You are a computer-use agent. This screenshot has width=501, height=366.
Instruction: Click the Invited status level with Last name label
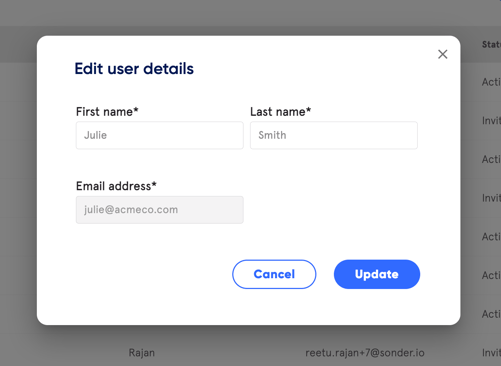[491, 121]
